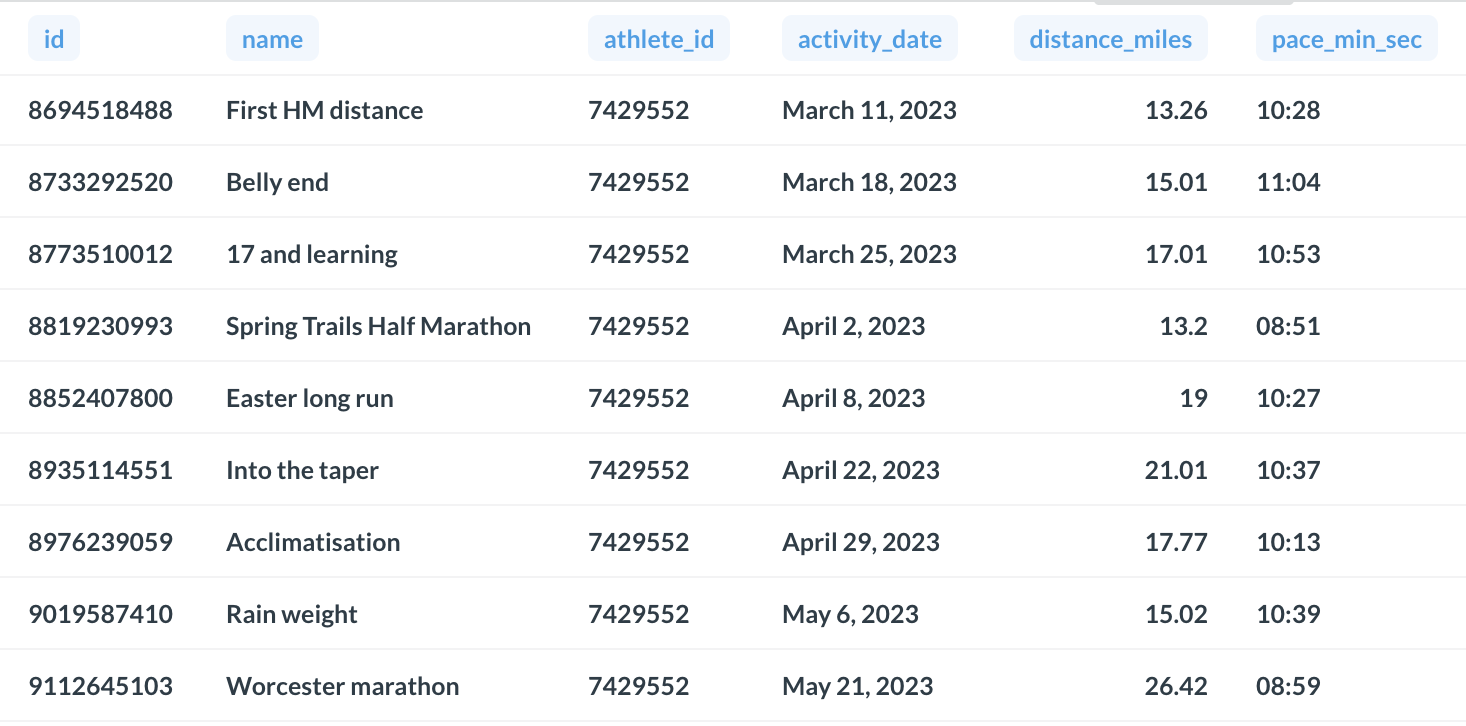Sort by the name column header
Viewport: 1466px width, 726px height.
point(272,38)
